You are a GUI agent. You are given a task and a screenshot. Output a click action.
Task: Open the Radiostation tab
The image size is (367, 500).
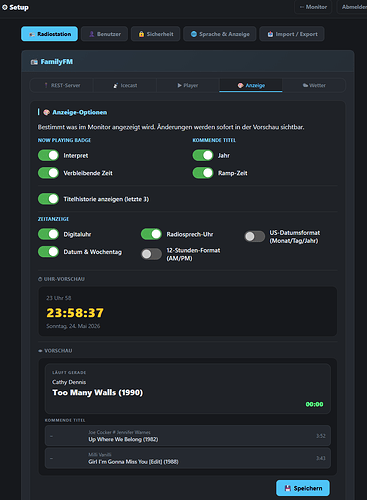point(49,34)
